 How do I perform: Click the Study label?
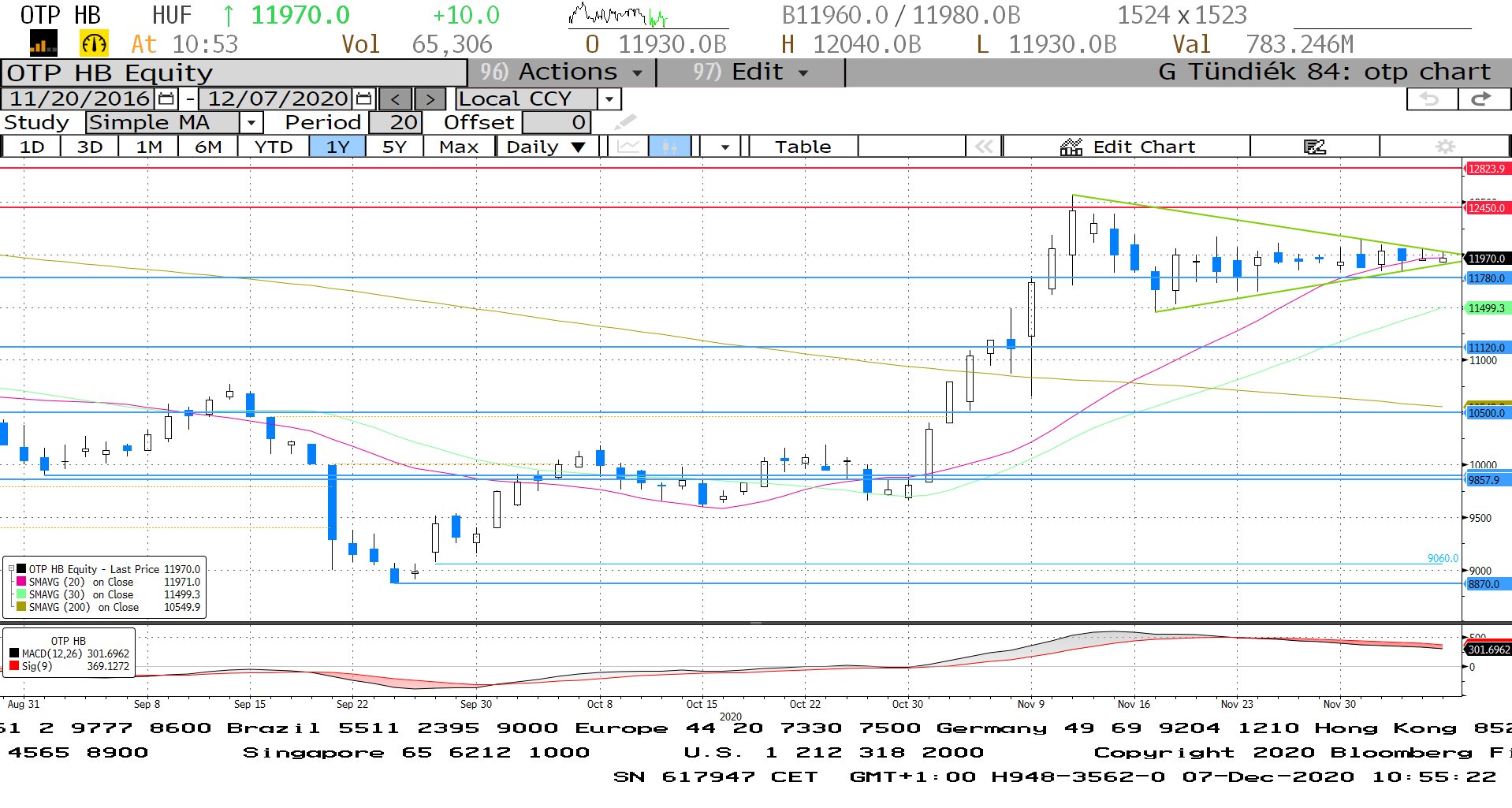click(36, 123)
